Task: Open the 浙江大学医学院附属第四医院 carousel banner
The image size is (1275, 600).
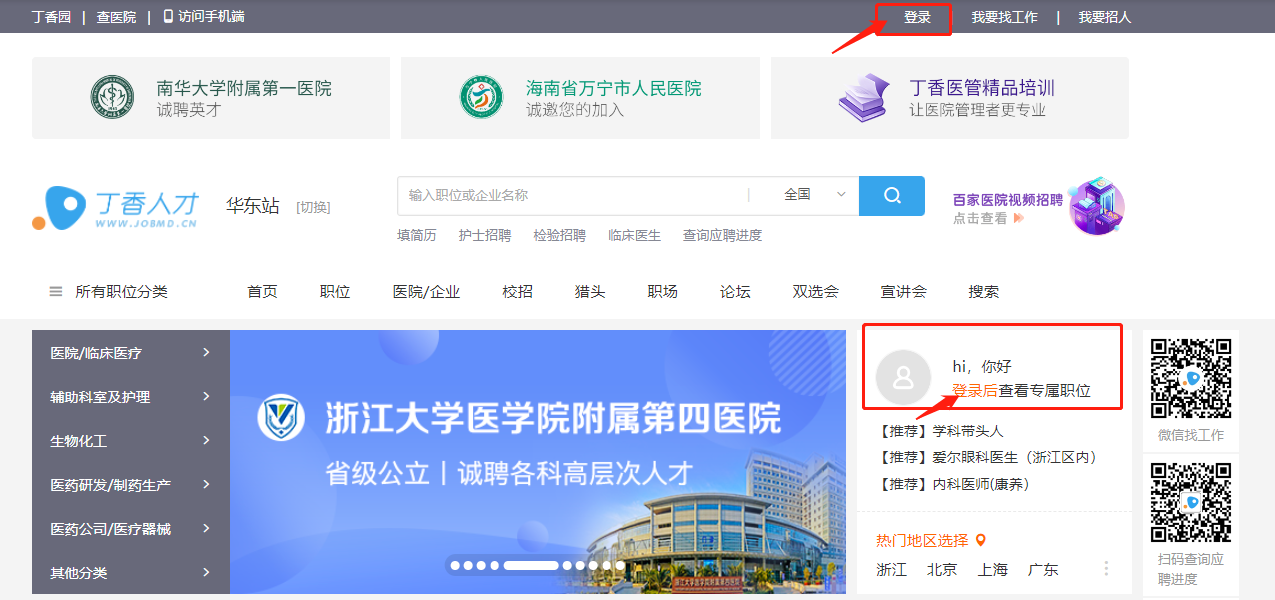Action: (538, 462)
